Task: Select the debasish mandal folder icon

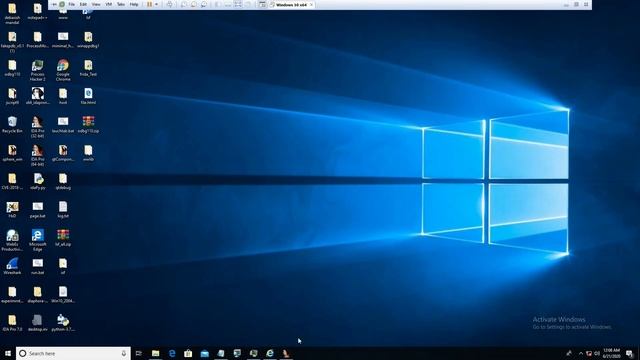Action: click(12, 13)
